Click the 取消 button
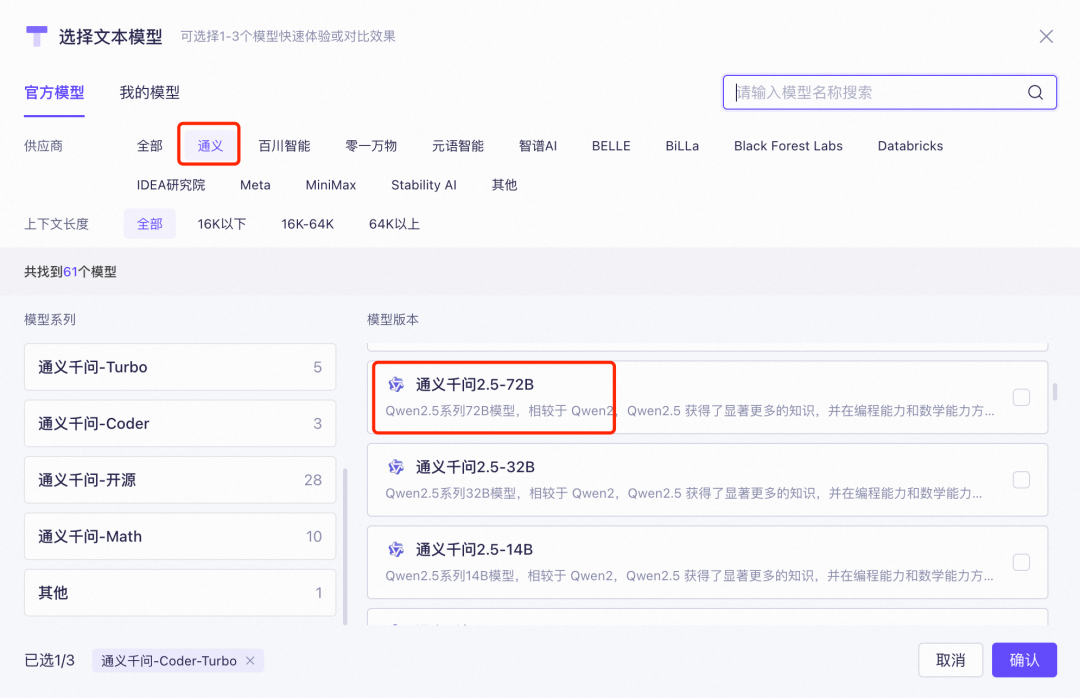This screenshot has height=698, width=1080. pos(950,660)
